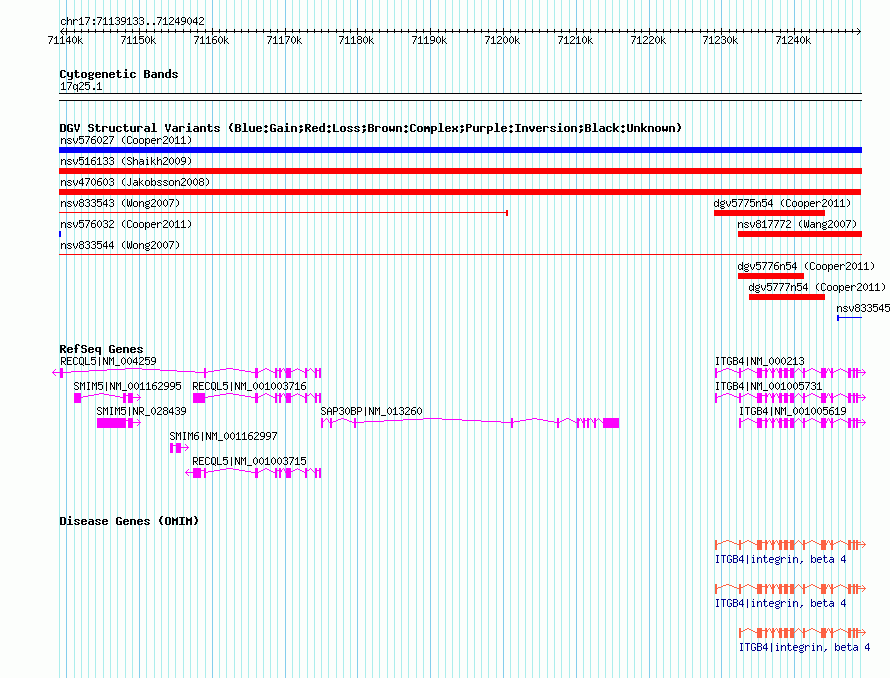Open dgv5776n54 (Cooper2011) label
Image resolution: width=890 pixels, height=678 pixels.
point(806,266)
